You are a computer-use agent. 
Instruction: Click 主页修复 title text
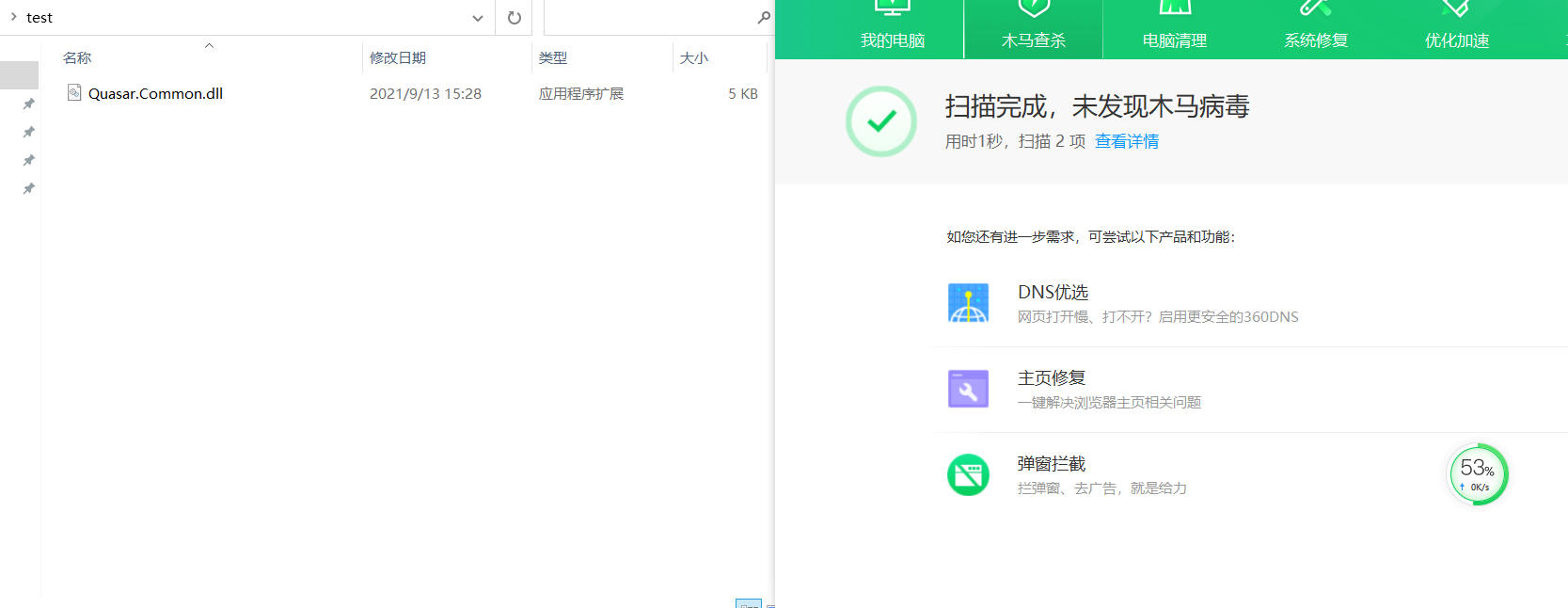point(1052,378)
